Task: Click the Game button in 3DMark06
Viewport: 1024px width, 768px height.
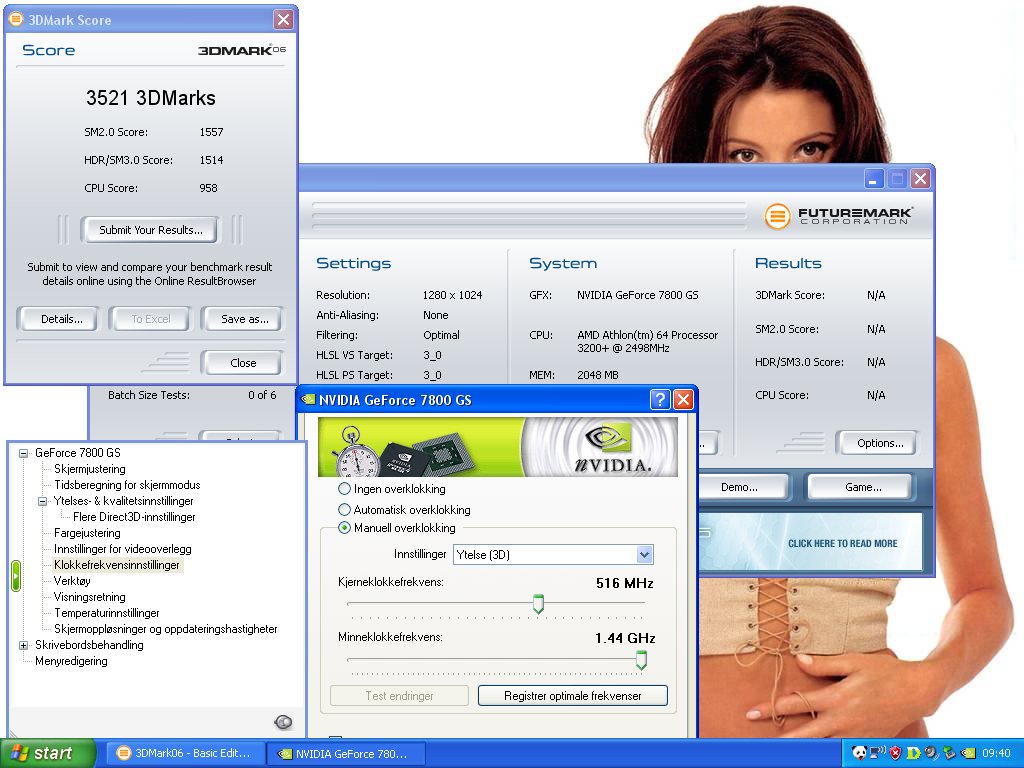Action: click(x=862, y=487)
